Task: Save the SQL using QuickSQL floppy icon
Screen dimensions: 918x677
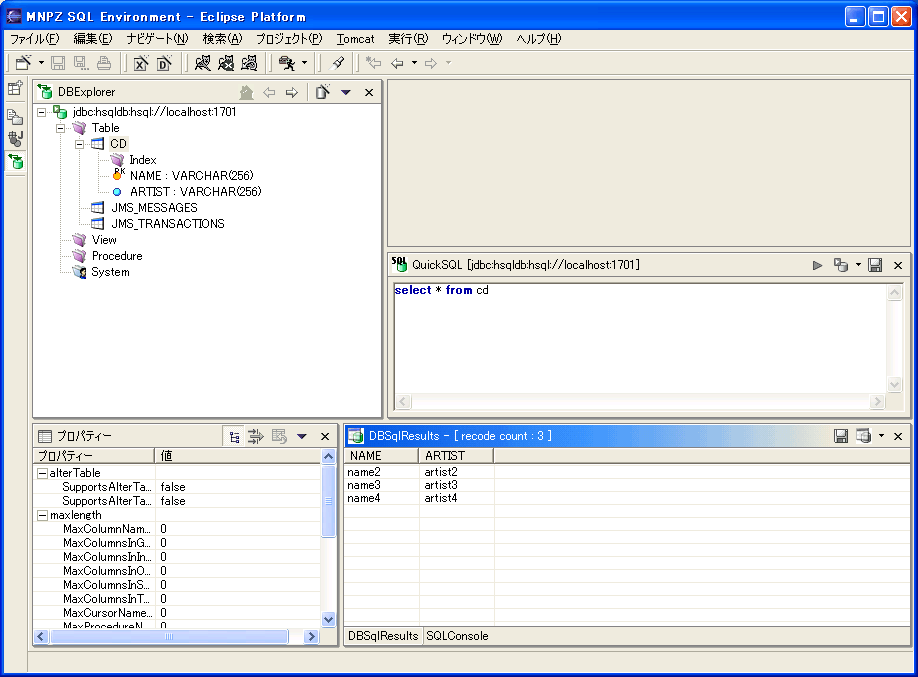Action: 875,265
